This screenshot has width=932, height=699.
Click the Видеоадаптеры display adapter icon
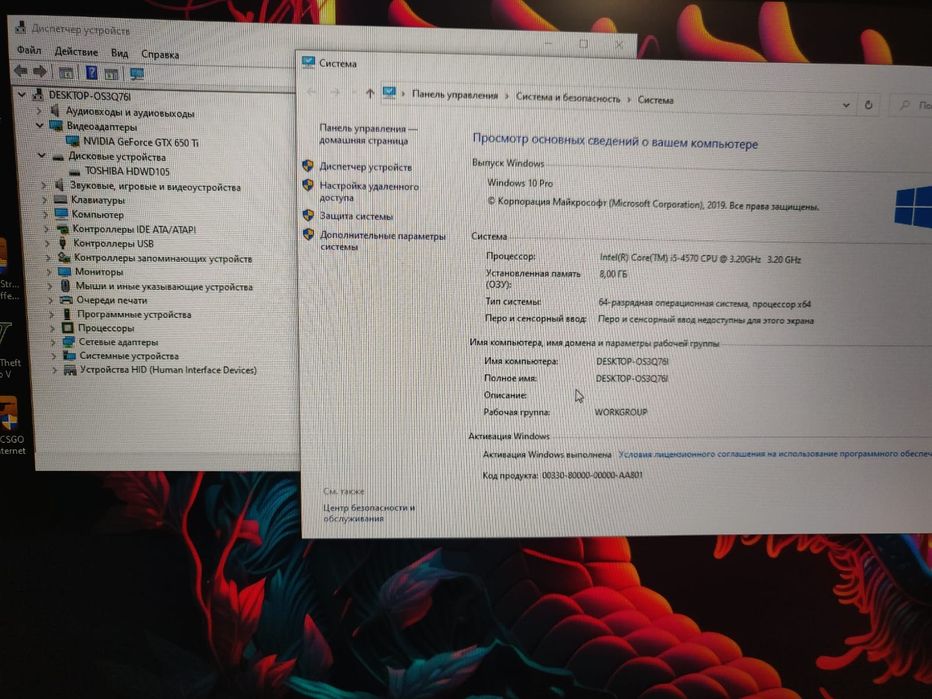click(56, 126)
